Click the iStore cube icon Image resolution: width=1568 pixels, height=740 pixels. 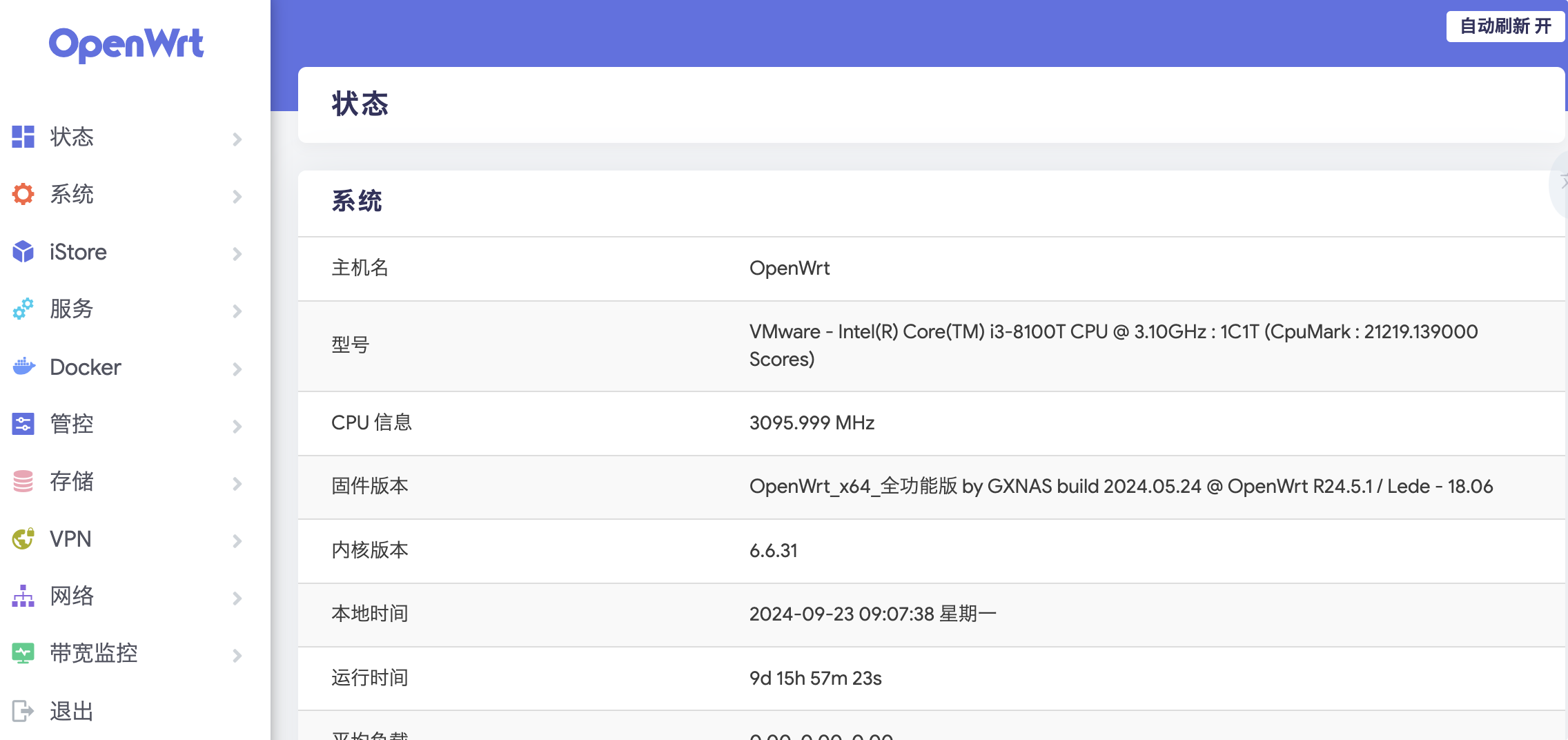coord(23,252)
